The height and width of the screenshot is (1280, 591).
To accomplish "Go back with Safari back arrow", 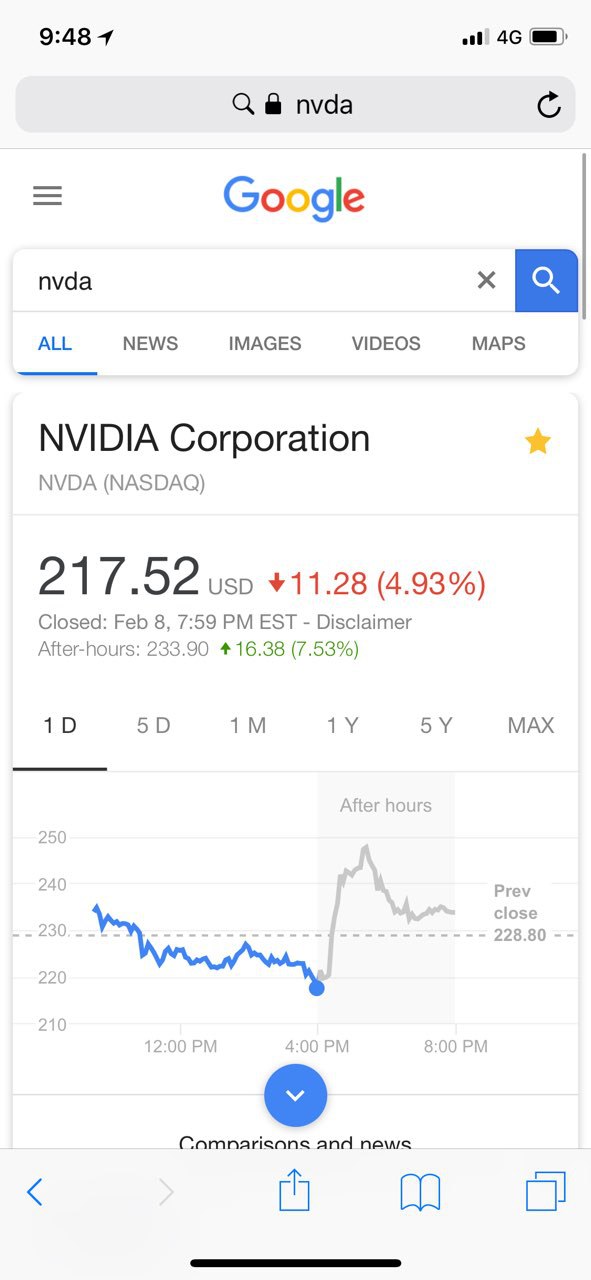I will (35, 1192).
